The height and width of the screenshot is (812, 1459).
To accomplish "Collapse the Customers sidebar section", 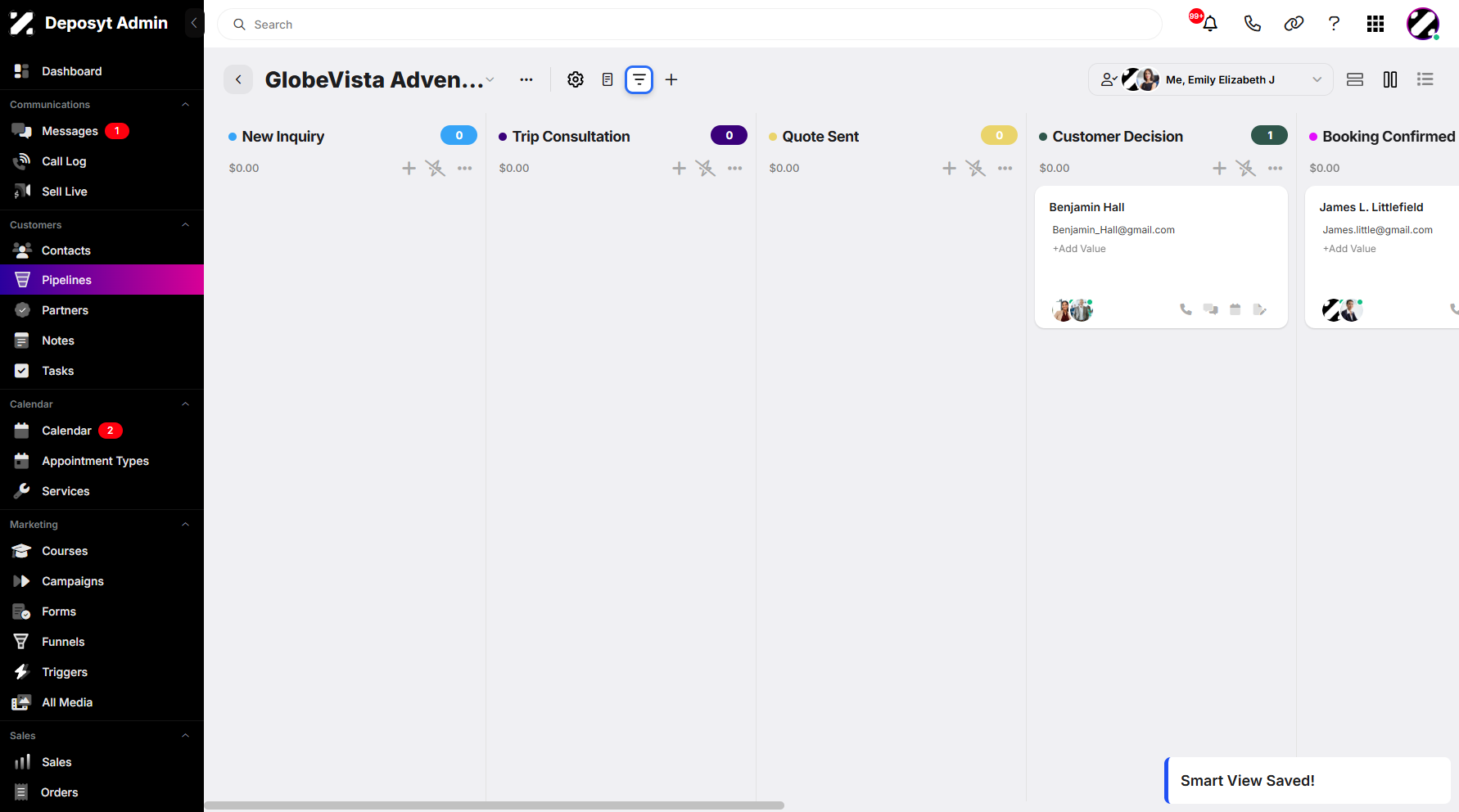I will [186, 225].
